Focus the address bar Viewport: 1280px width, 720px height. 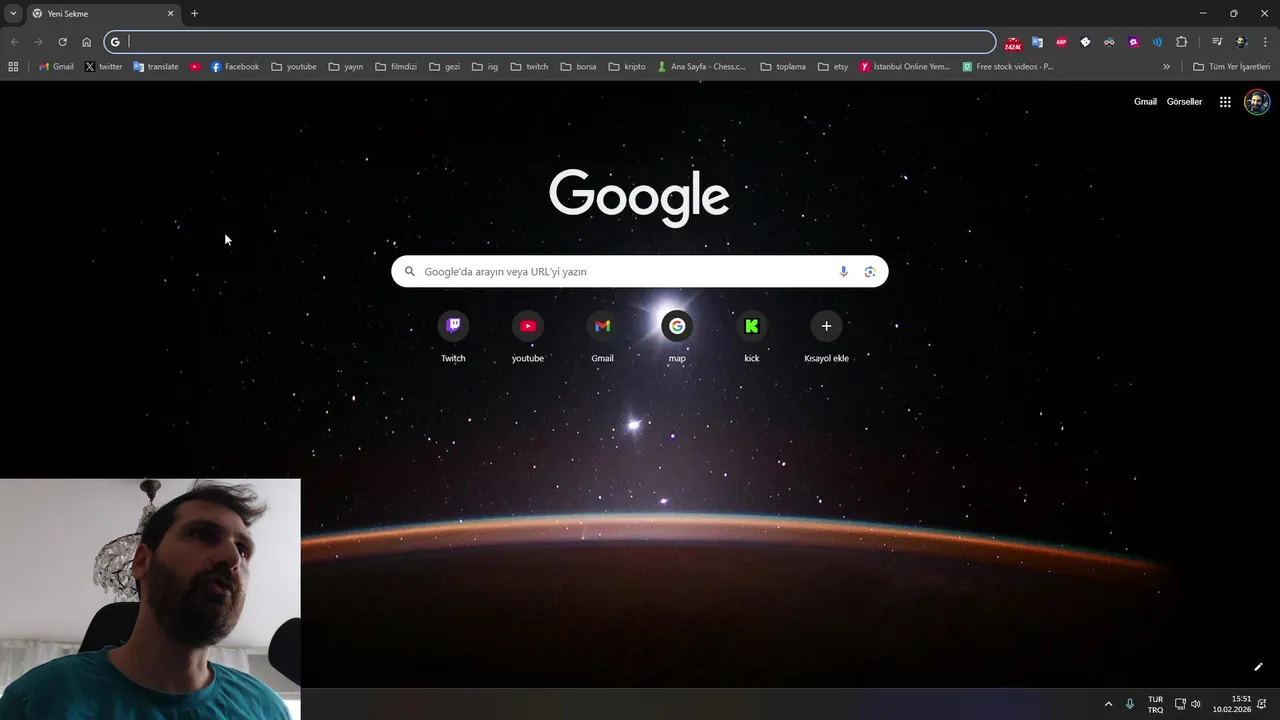[550, 42]
